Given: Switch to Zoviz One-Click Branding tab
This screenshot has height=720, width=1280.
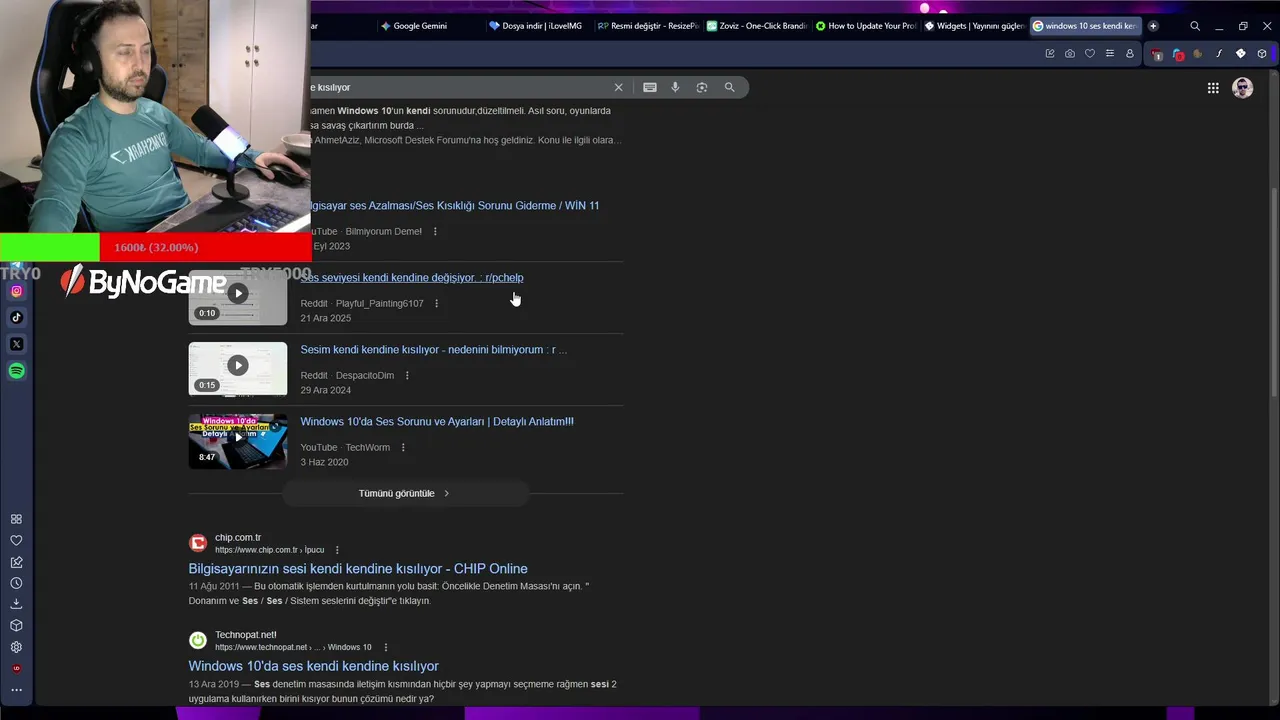Looking at the screenshot, I should coord(756,26).
